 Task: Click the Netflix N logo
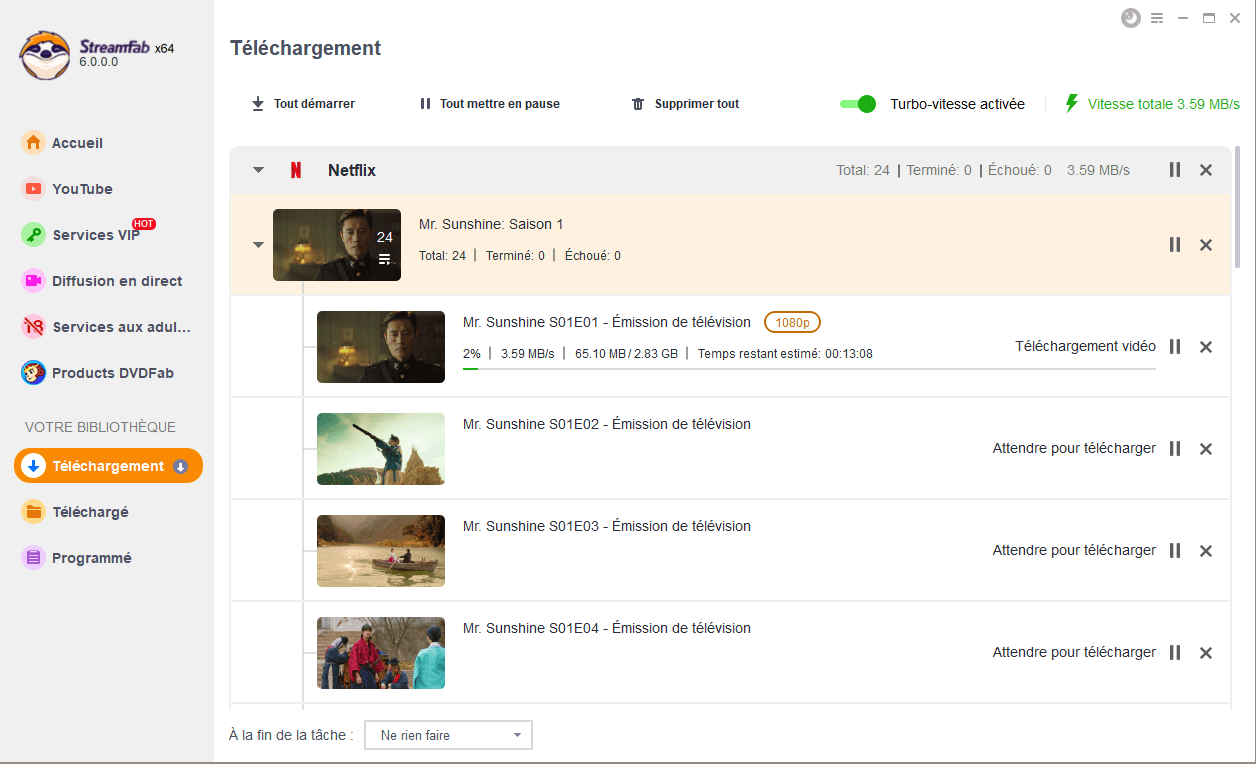pos(296,170)
